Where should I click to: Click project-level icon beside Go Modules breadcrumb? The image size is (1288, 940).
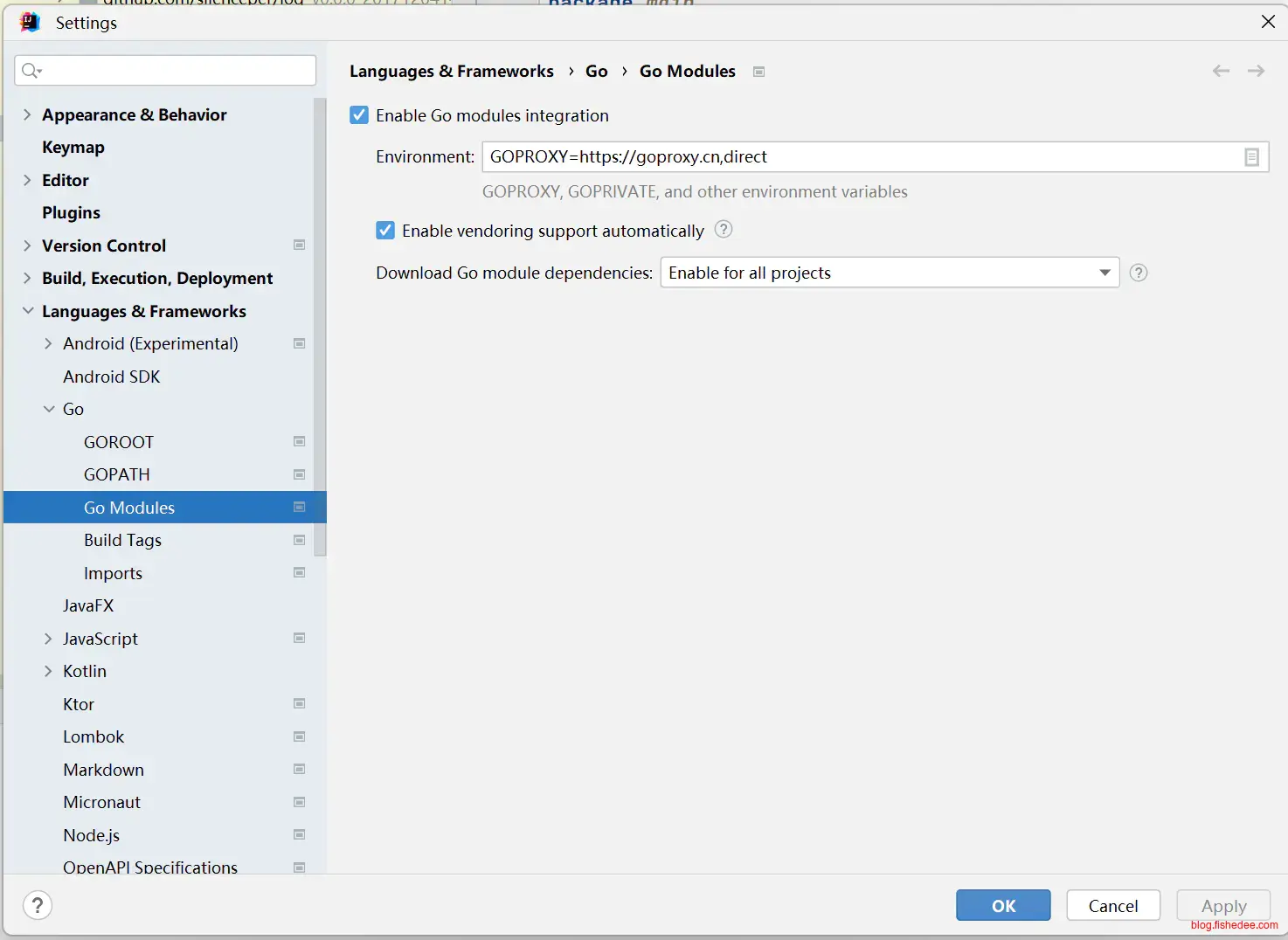tap(759, 72)
